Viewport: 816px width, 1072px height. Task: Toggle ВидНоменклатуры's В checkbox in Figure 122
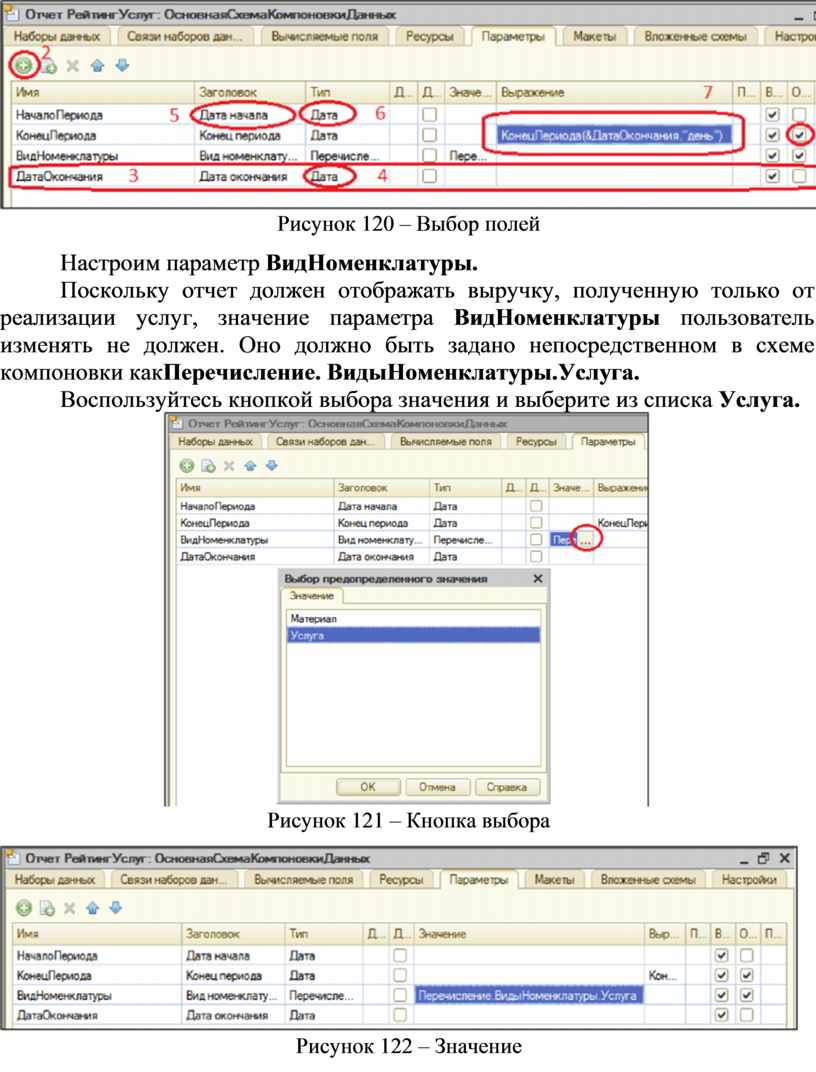[721, 995]
